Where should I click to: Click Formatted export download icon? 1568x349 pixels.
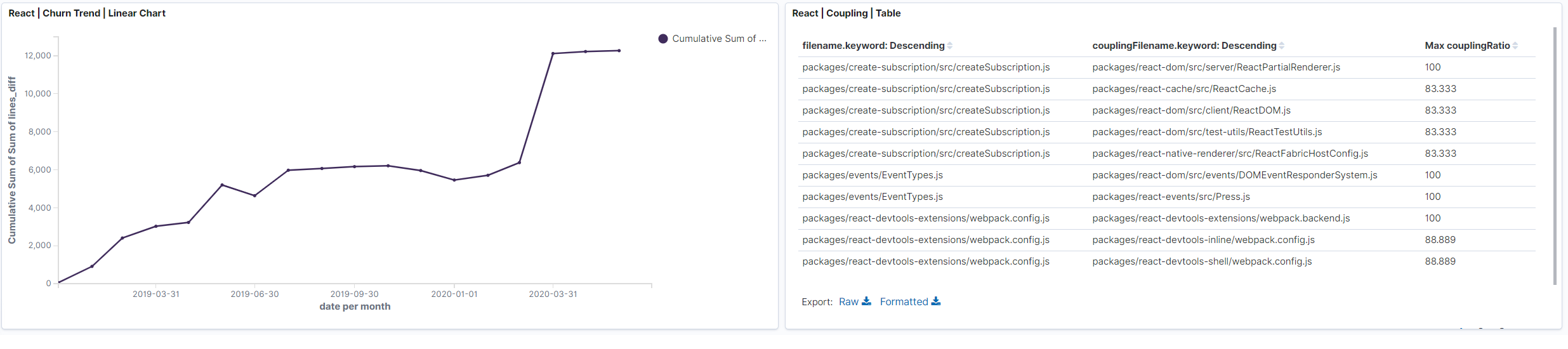pos(935,301)
